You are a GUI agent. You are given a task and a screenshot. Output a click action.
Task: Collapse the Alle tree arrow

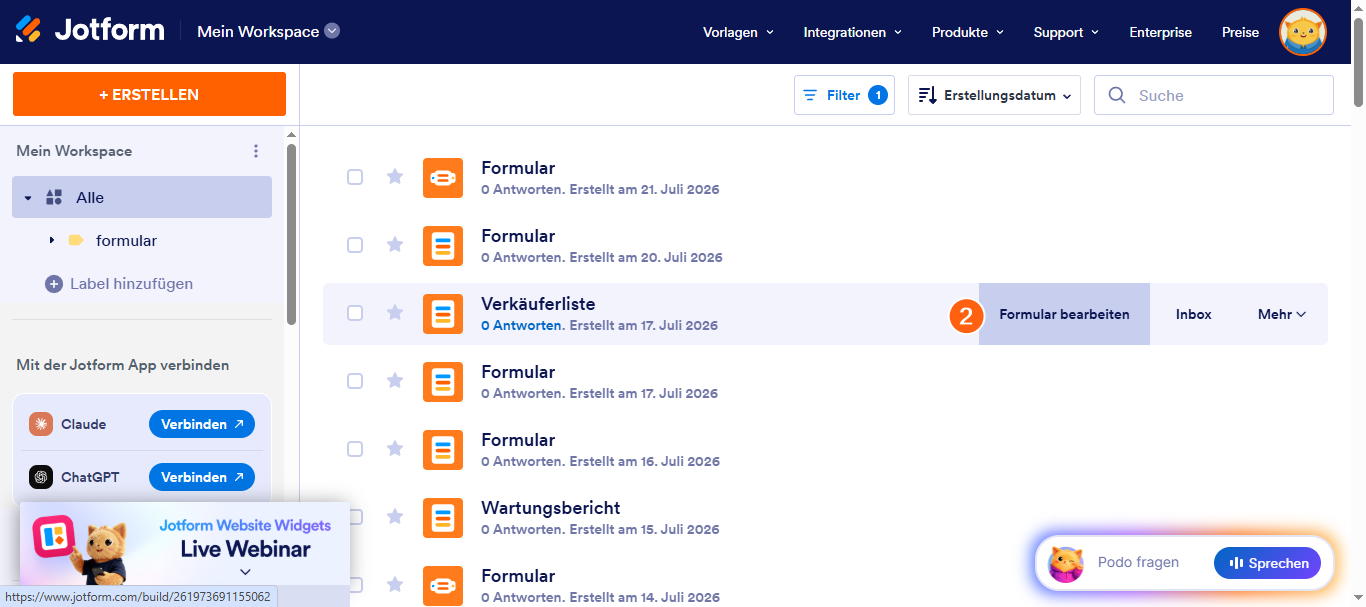coord(28,198)
